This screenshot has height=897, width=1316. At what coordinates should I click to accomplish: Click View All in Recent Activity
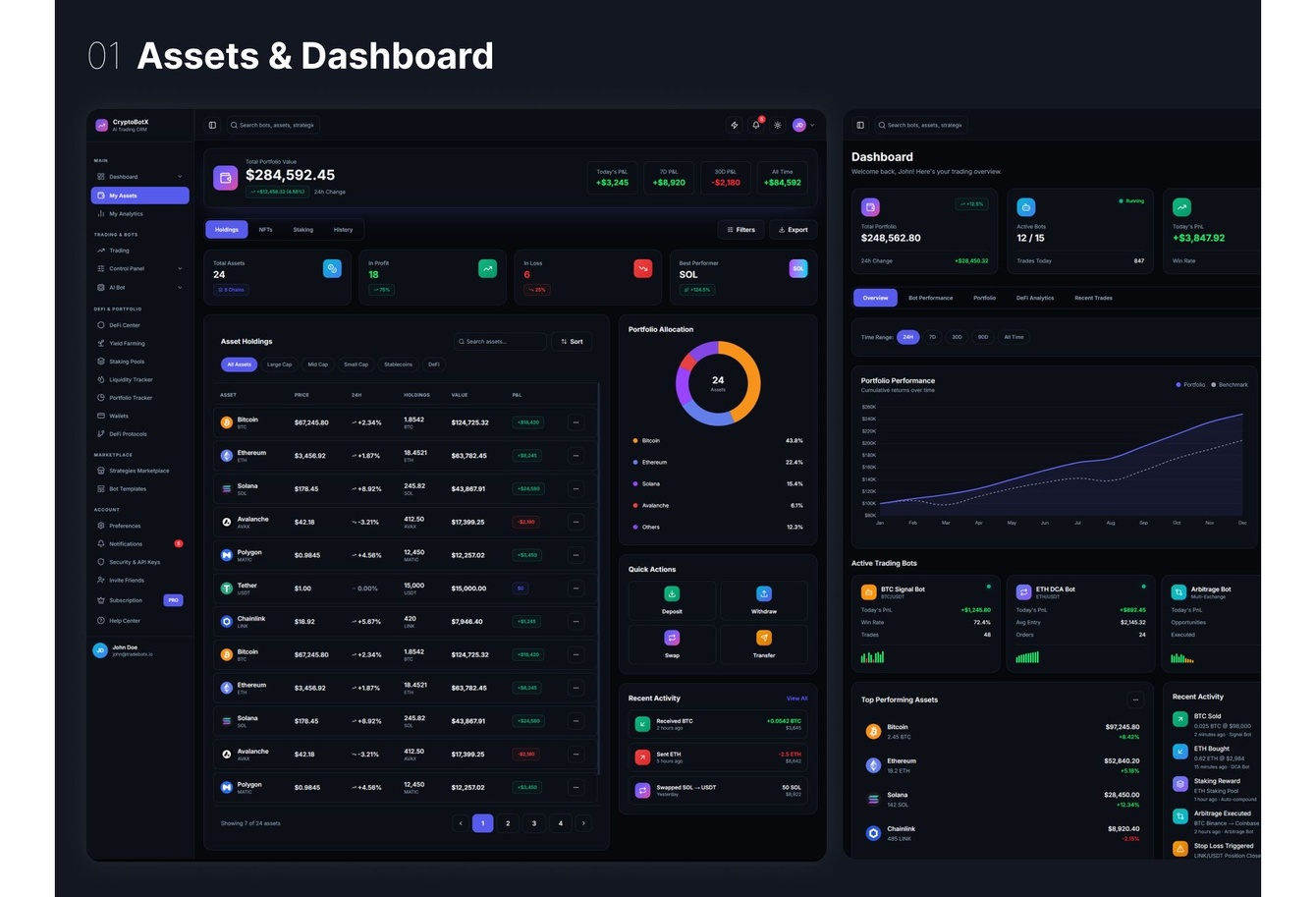pos(796,699)
